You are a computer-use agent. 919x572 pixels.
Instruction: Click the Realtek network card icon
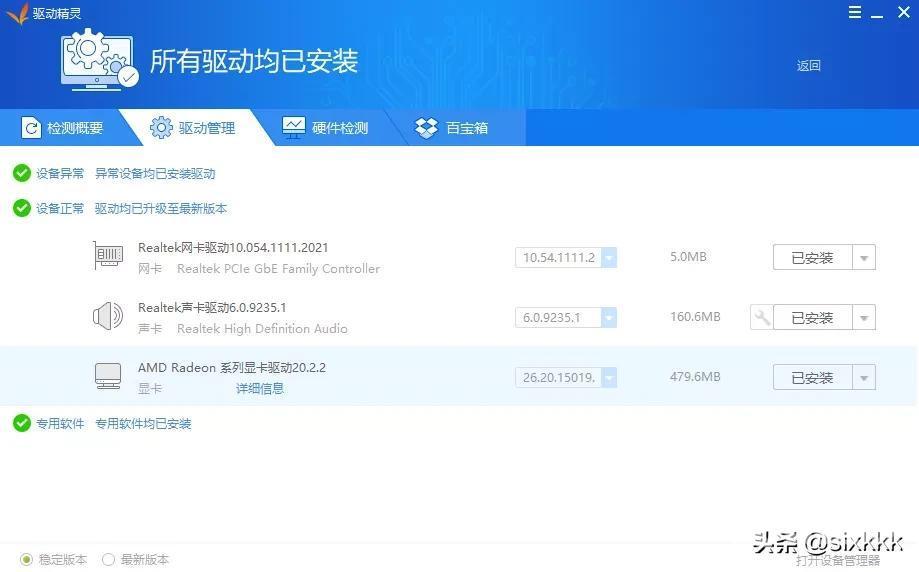[x=108, y=256]
